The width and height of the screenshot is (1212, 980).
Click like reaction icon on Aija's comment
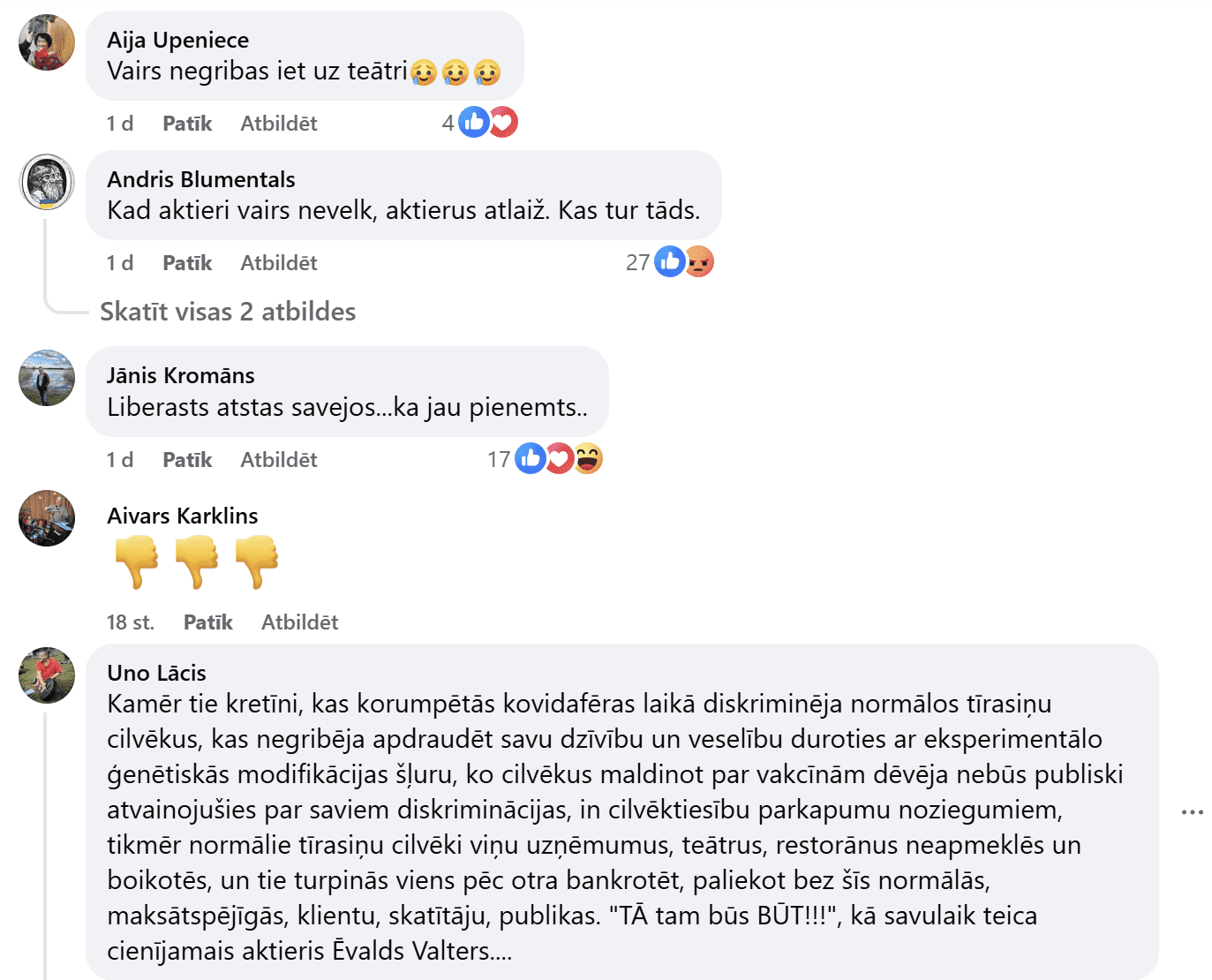point(474,122)
